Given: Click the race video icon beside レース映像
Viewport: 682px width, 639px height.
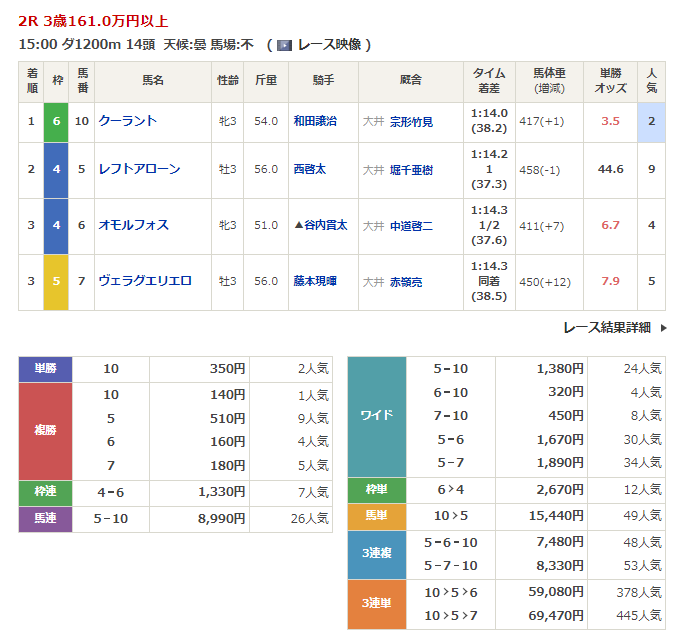Looking at the screenshot, I should pos(285,45).
